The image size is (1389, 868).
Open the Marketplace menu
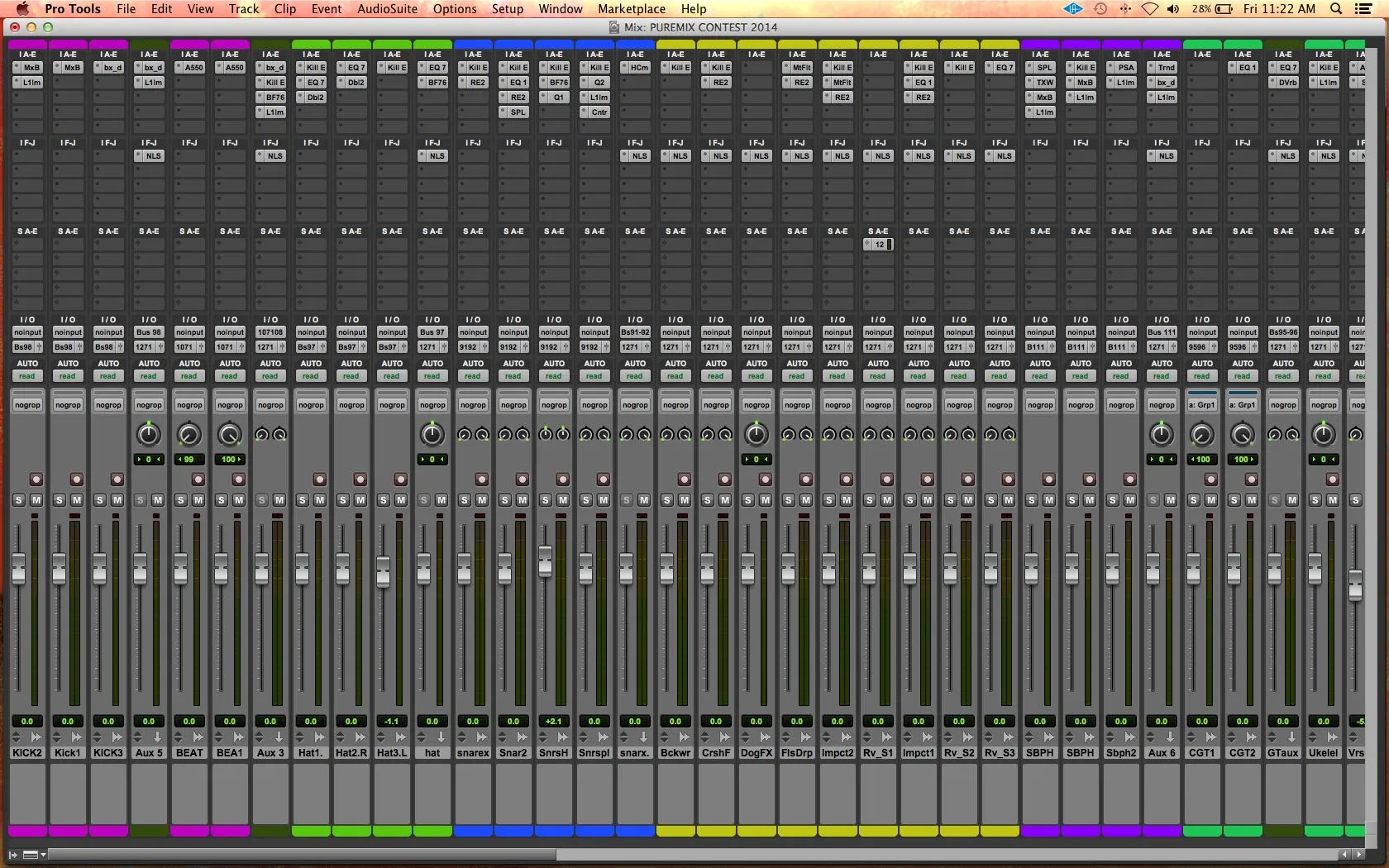(x=632, y=9)
